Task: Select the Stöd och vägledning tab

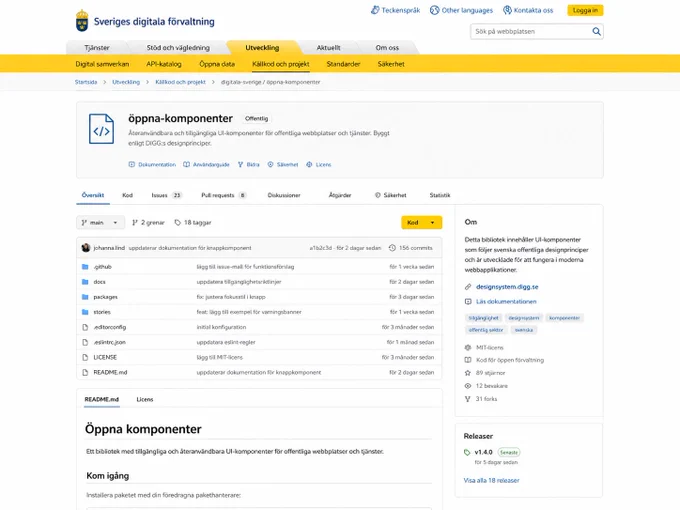Action: 178,48
